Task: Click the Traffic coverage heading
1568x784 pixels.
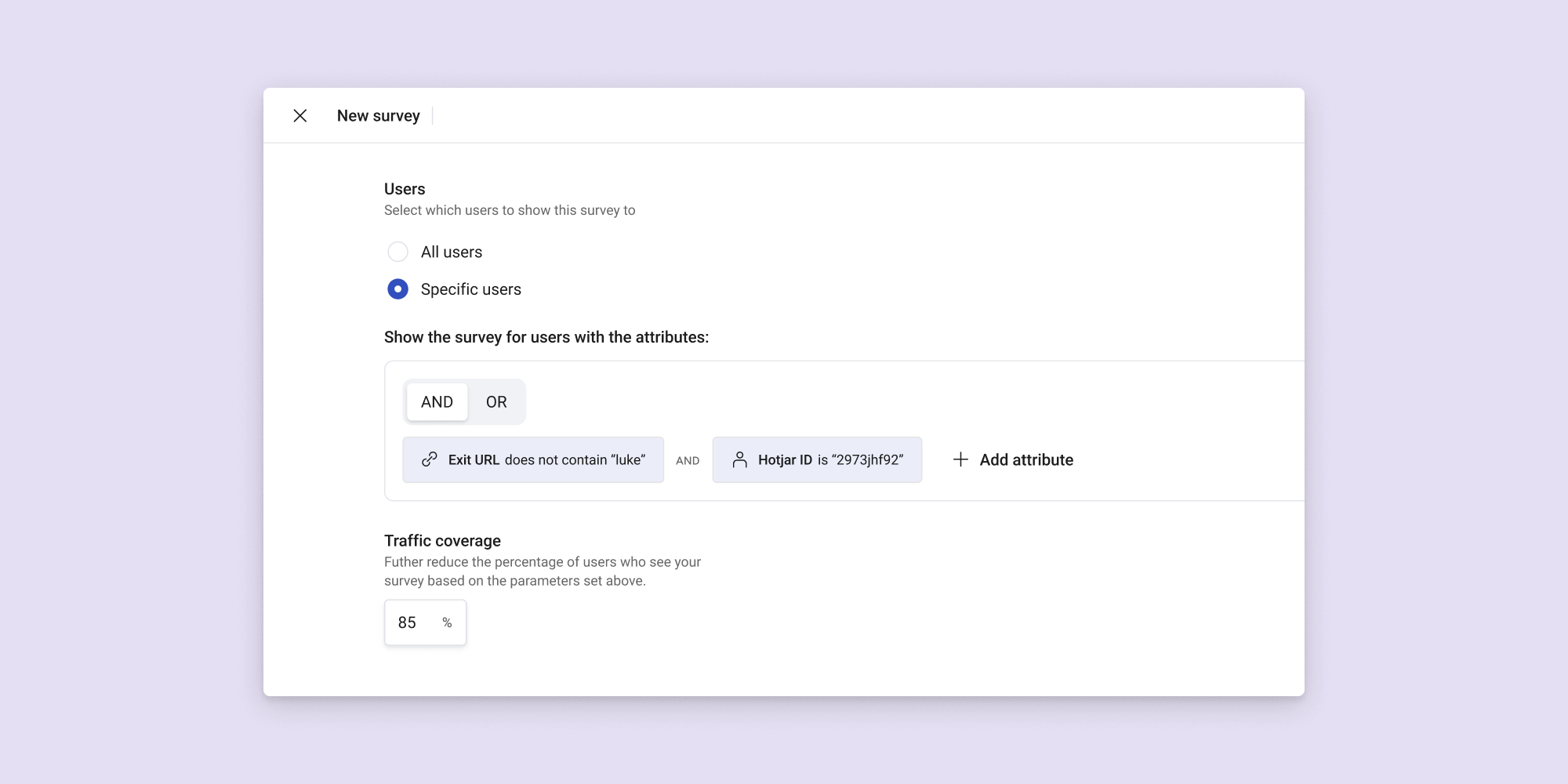Action: (x=442, y=541)
